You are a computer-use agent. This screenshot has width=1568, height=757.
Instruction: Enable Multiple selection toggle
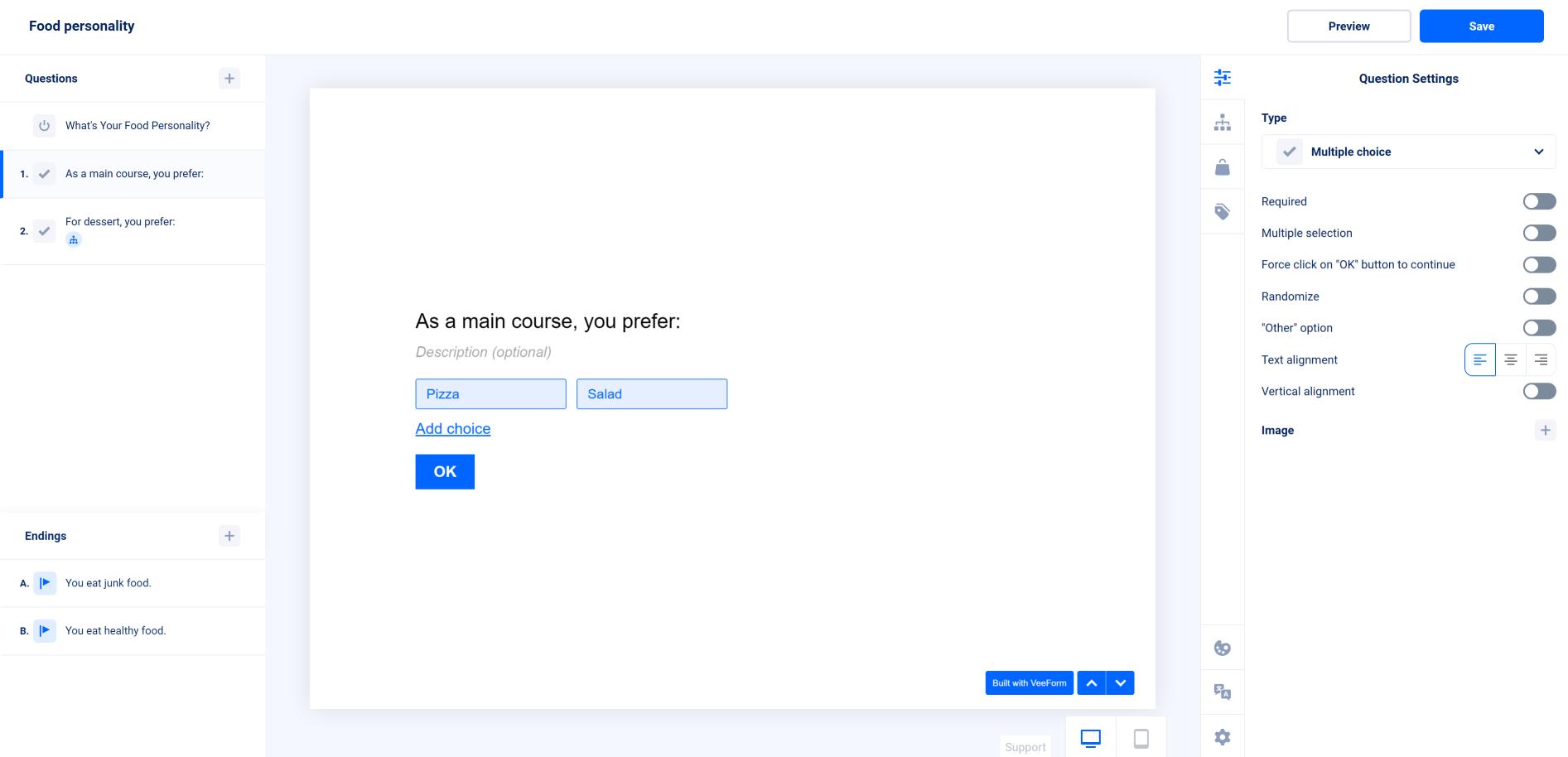(x=1539, y=233)
